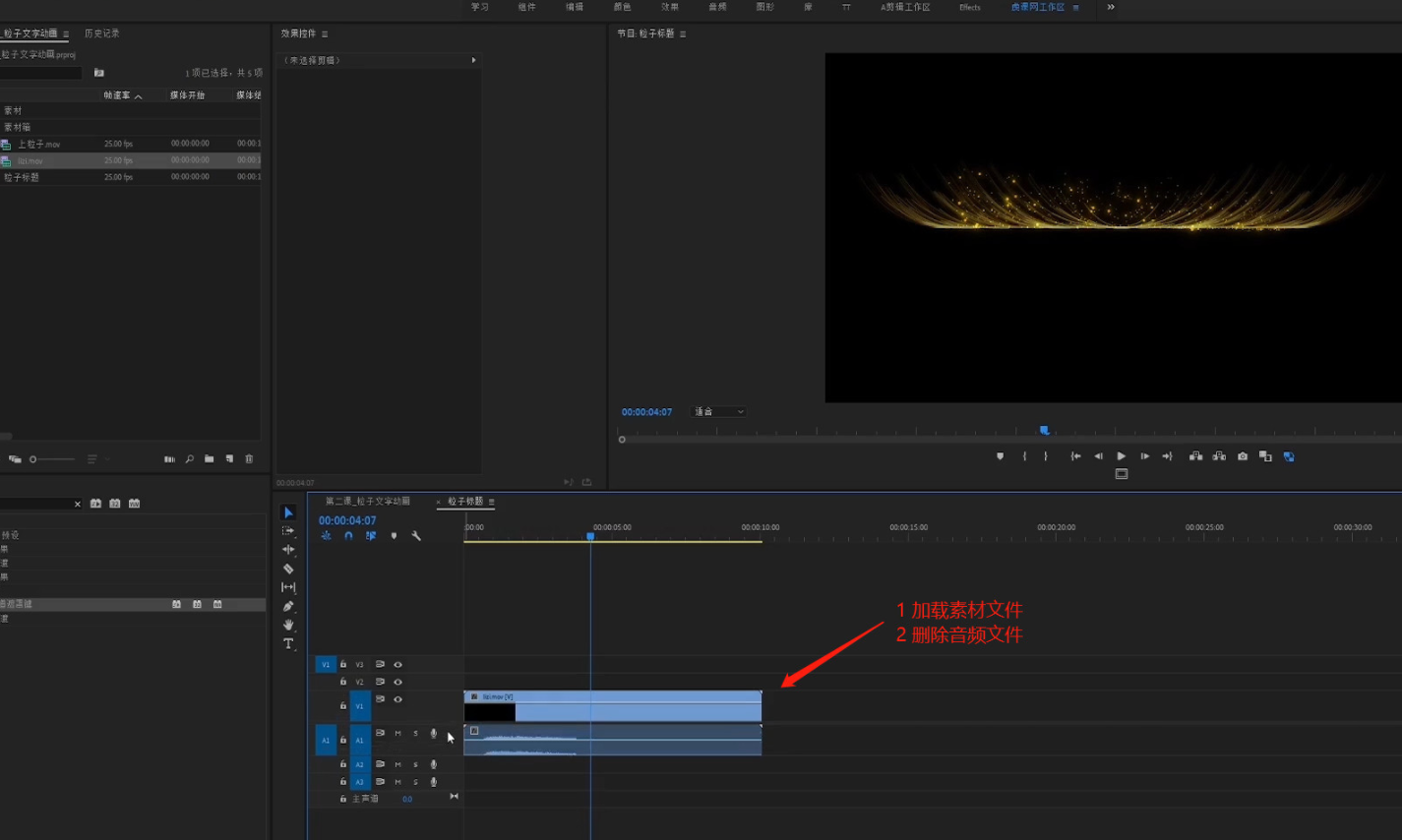Viewport: 1402px width, 840px height.
Task: Open the effect controls panel menu
Action: pos(325,33)
